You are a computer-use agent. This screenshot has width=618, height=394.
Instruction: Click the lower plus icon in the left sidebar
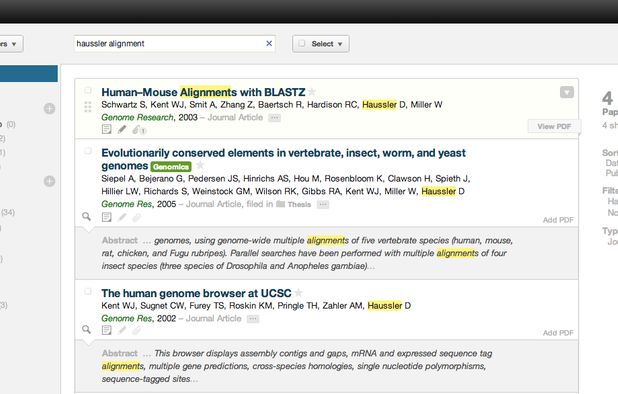click(49, 181)
